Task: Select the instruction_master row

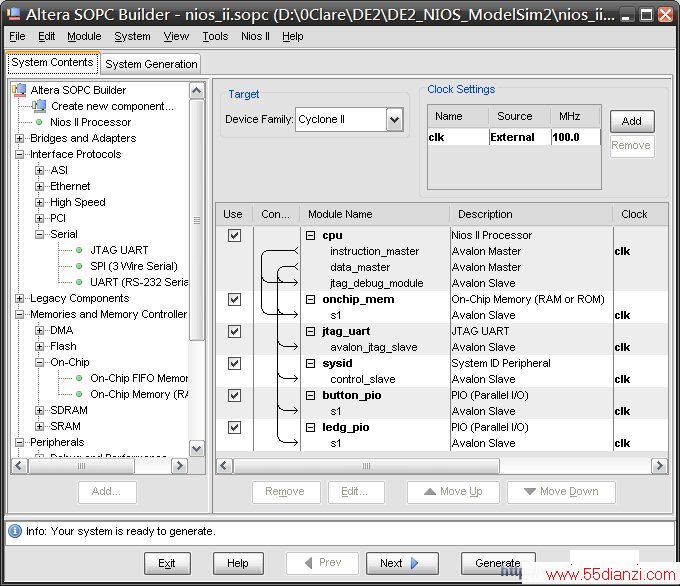Action: click(374, 251)
